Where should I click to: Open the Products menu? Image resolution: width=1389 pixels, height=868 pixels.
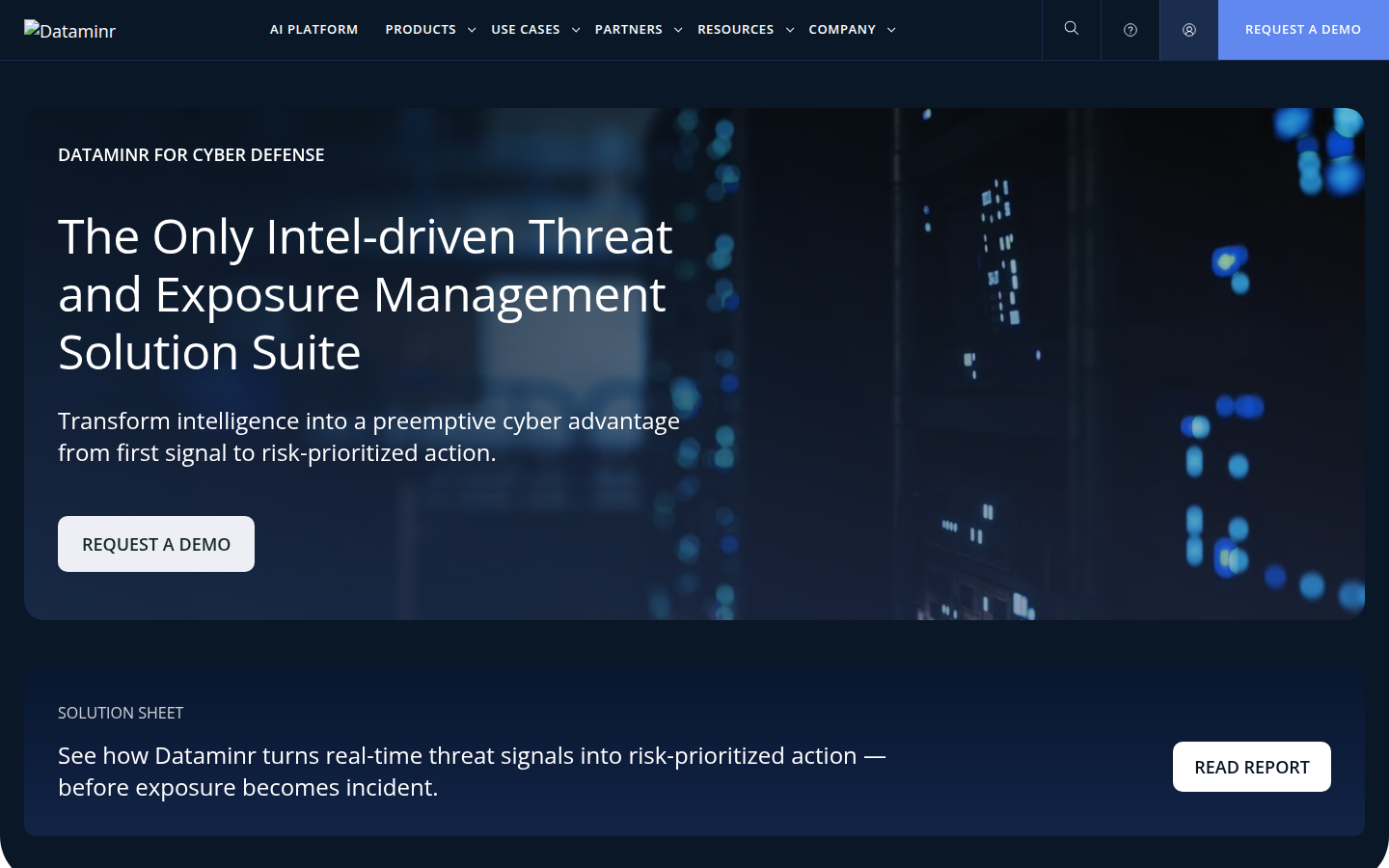pyautogui.click(x=421, y=30)
